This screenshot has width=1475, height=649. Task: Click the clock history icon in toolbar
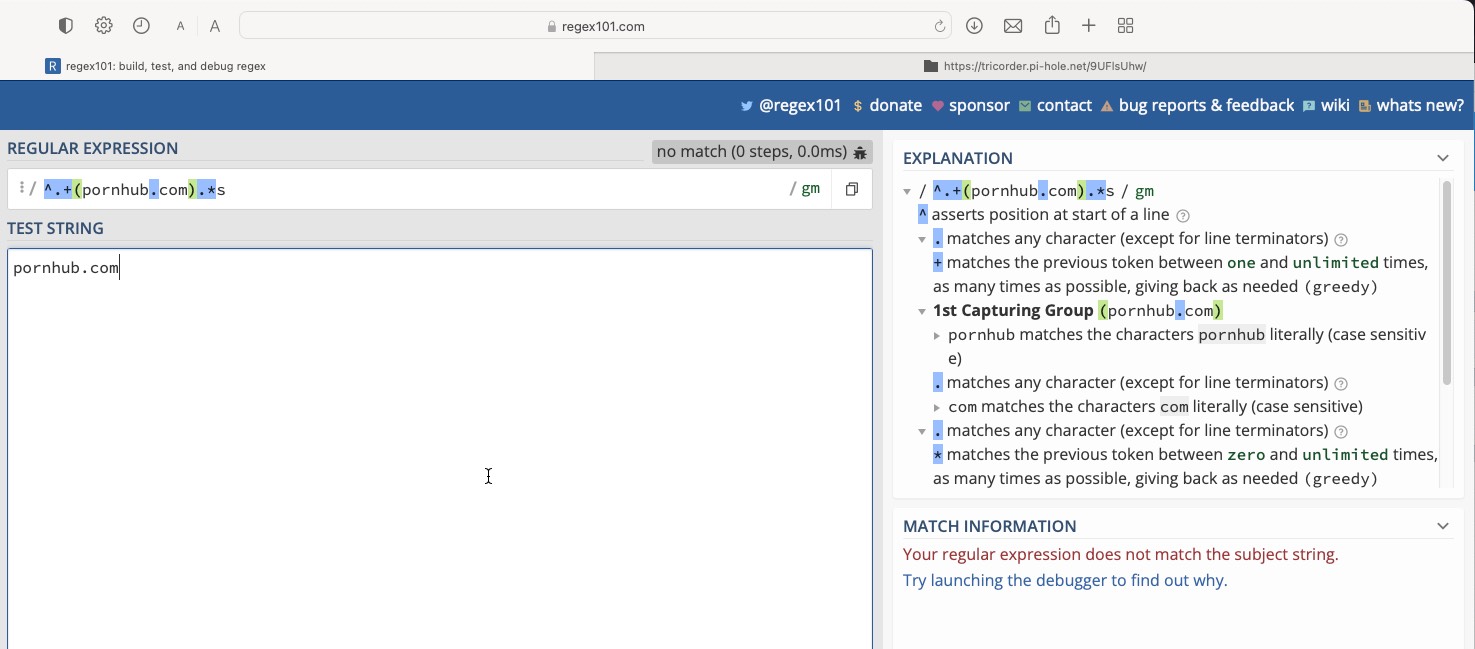click(141, 26)
